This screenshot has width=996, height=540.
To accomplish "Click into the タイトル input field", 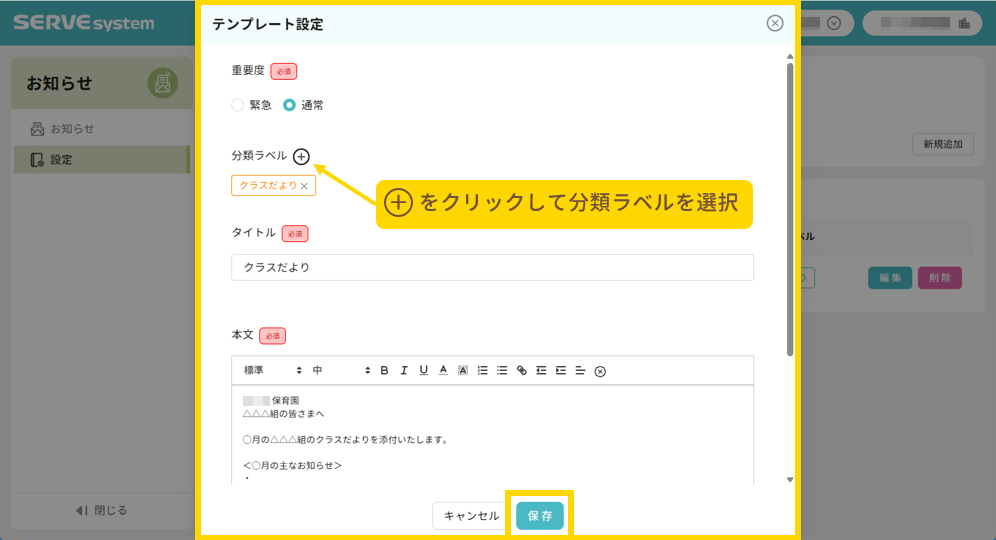I will [492, 268].
